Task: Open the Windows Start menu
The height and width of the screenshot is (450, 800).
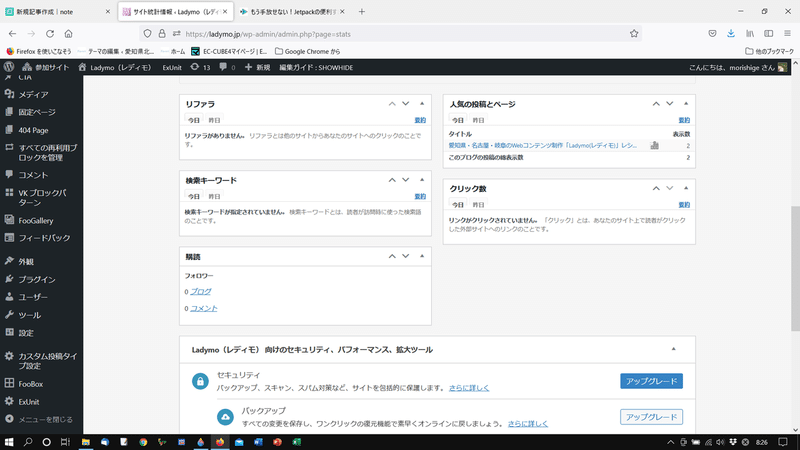Action: coord(9,442)
